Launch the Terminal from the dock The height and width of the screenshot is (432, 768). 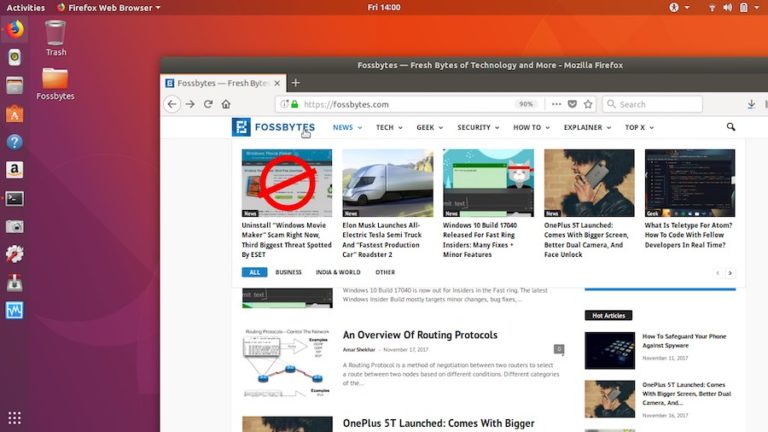click(15, 198)
